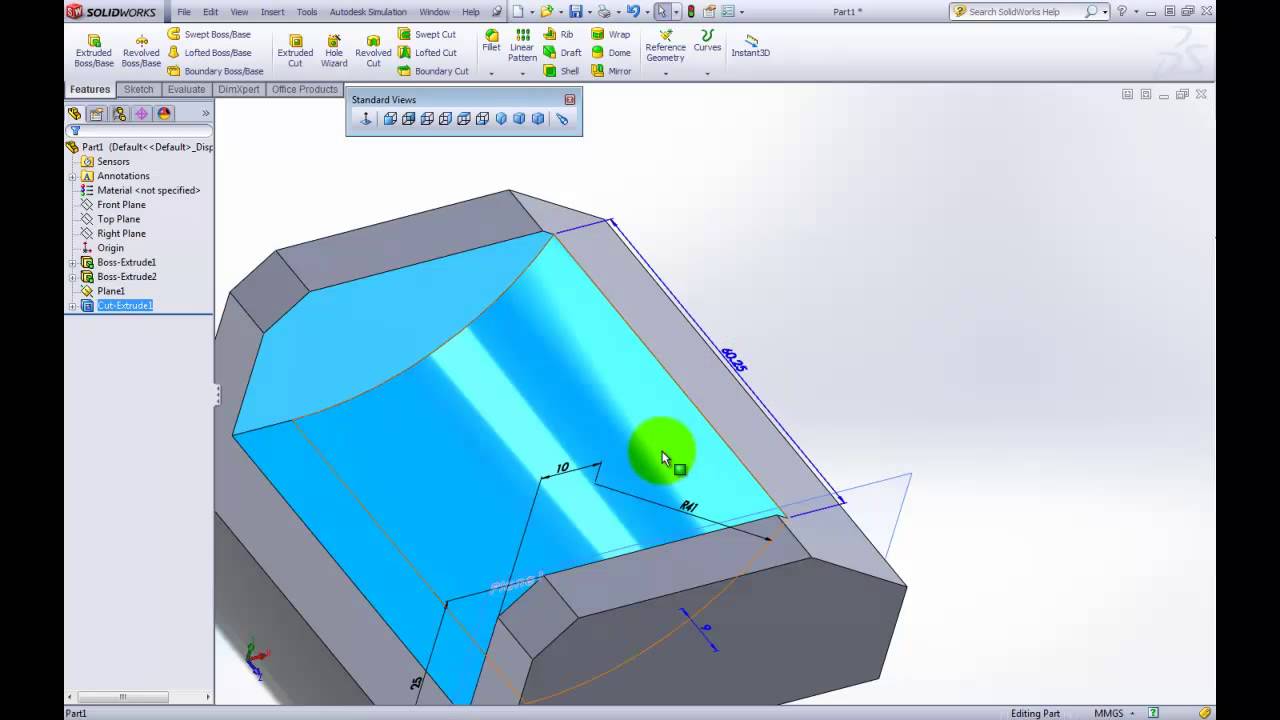Viewport: 1280px width, 720px height.
Task: Open the File menu
Action: pyautogui.click(x=184, y=12)
